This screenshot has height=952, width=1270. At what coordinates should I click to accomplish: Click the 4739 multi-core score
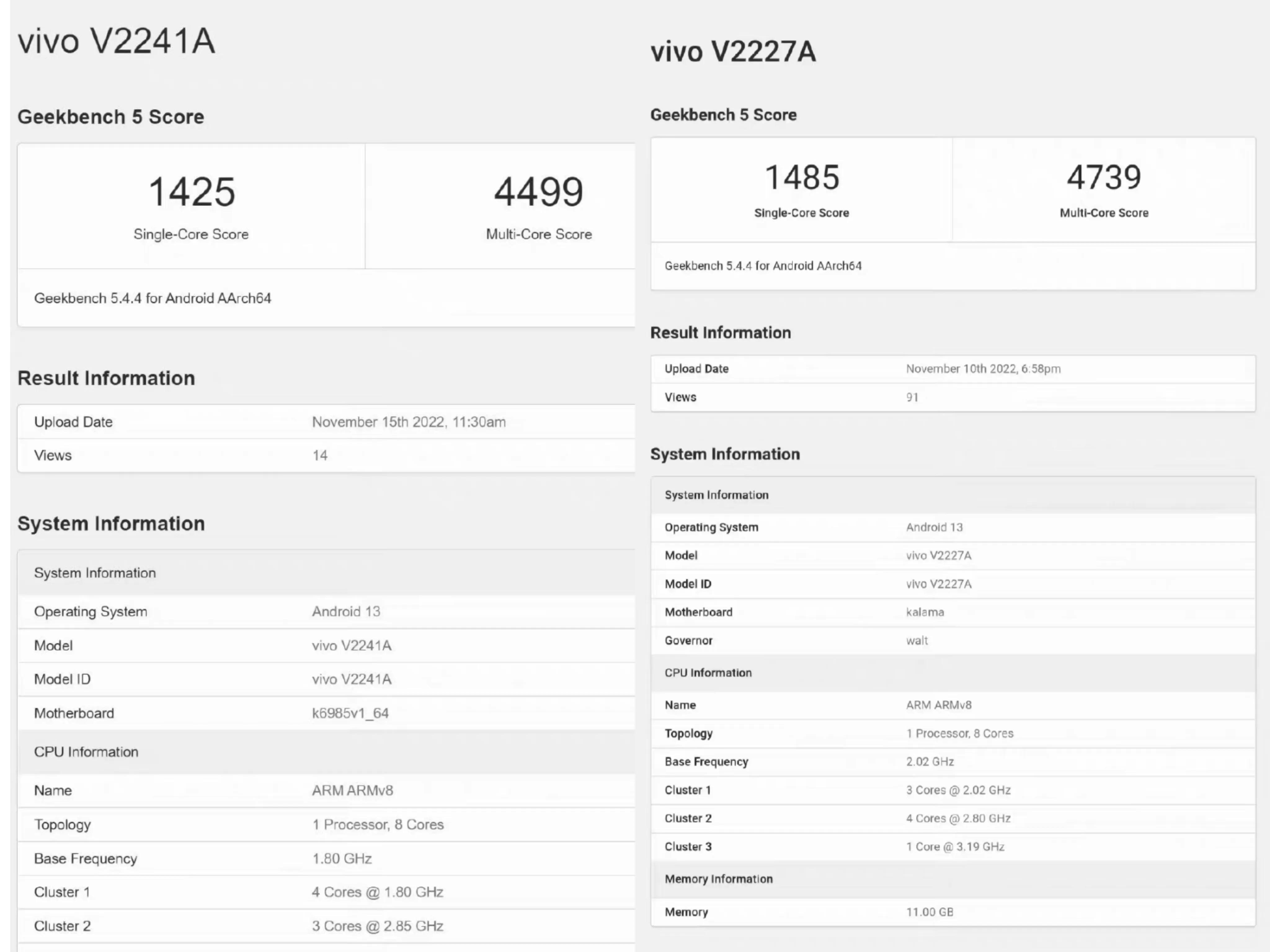pyautogui.click(x=1103, y=177)
